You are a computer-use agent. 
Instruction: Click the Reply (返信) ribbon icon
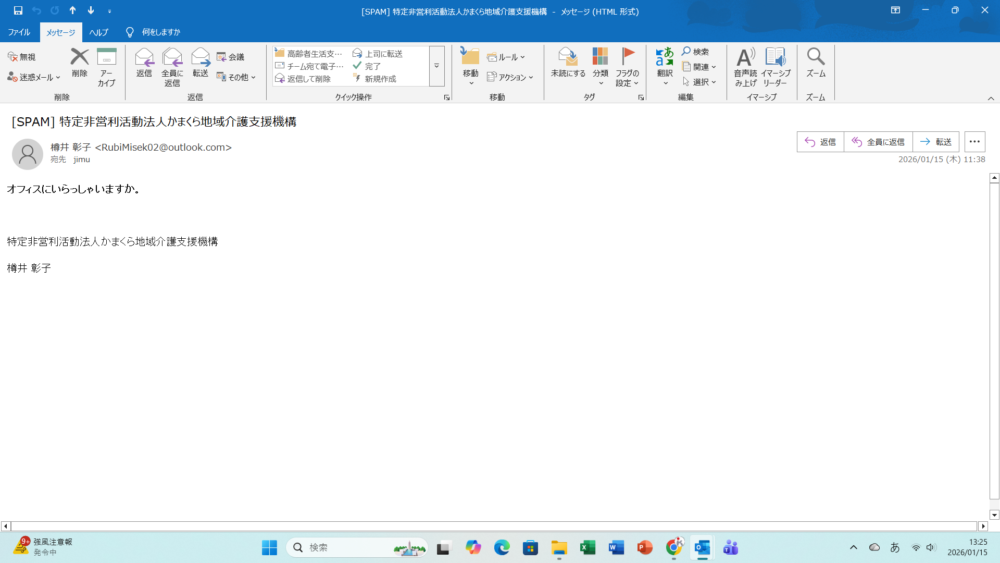[x=143, y=58]
